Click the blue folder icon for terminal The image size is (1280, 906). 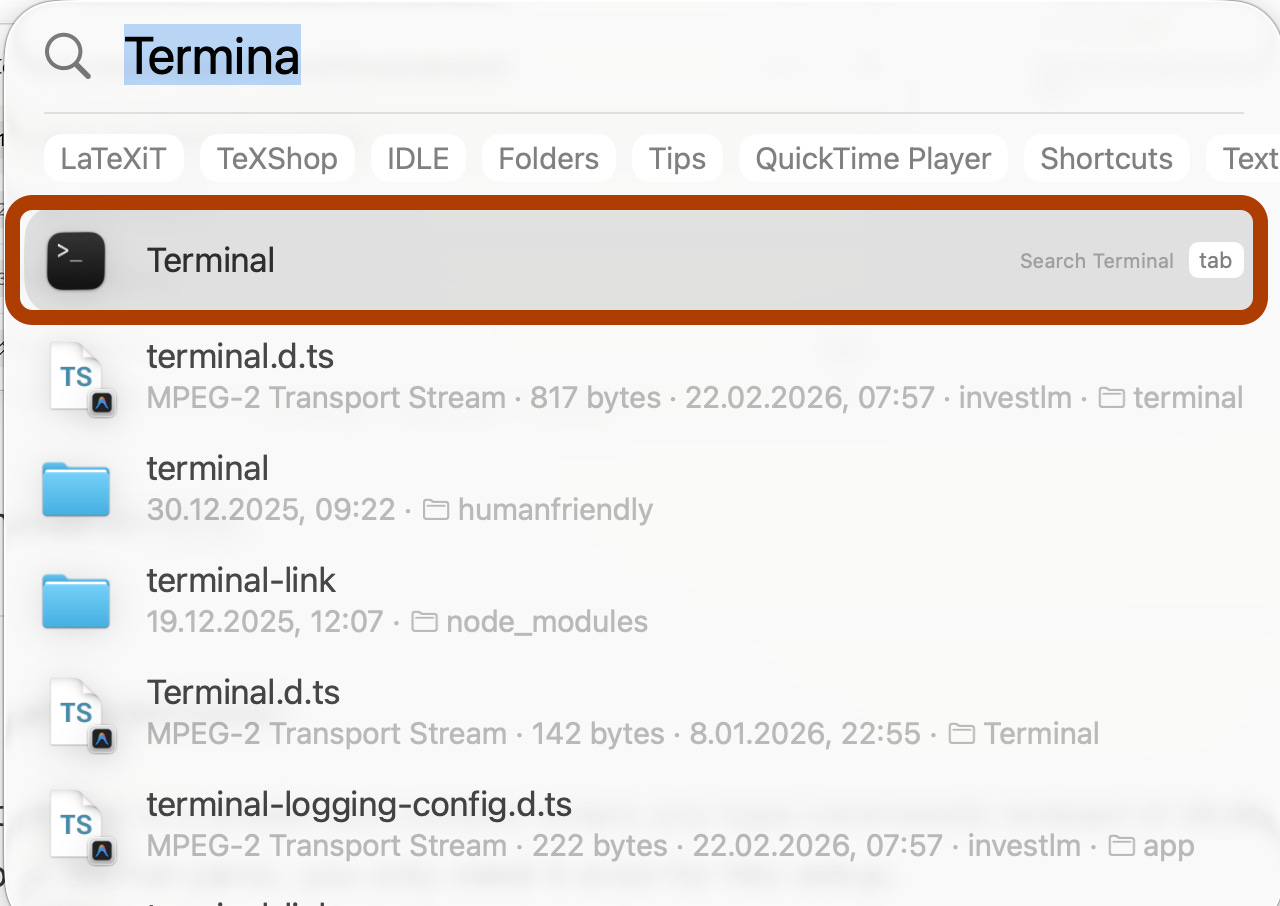76,489
